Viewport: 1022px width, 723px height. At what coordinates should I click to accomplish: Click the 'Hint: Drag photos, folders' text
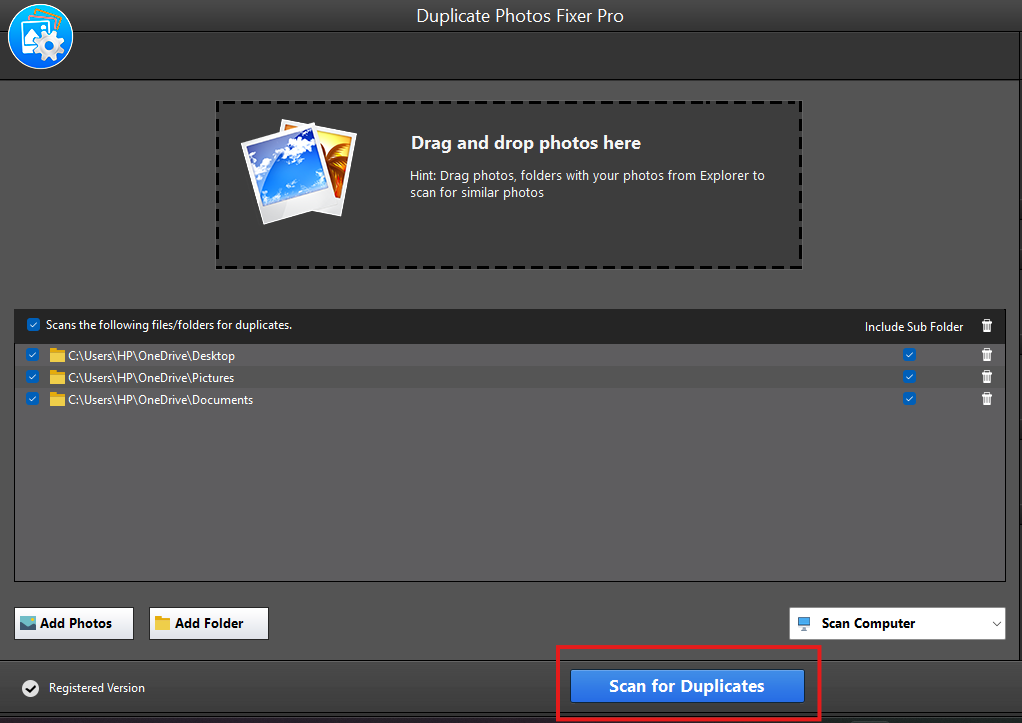coord(587,184)
